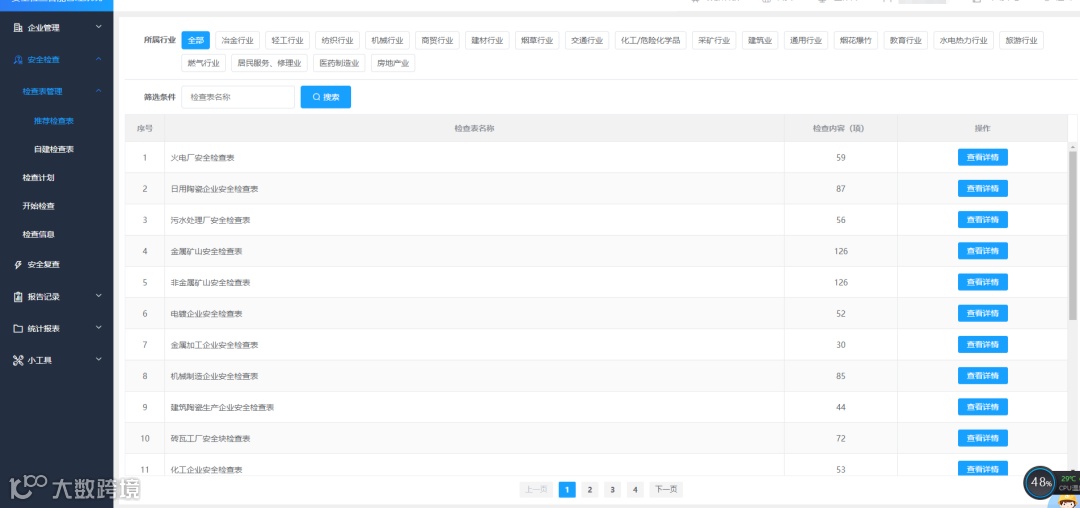Filter by 旅游行业
The image size is (1080, 508).
[x=1021, y=41]
